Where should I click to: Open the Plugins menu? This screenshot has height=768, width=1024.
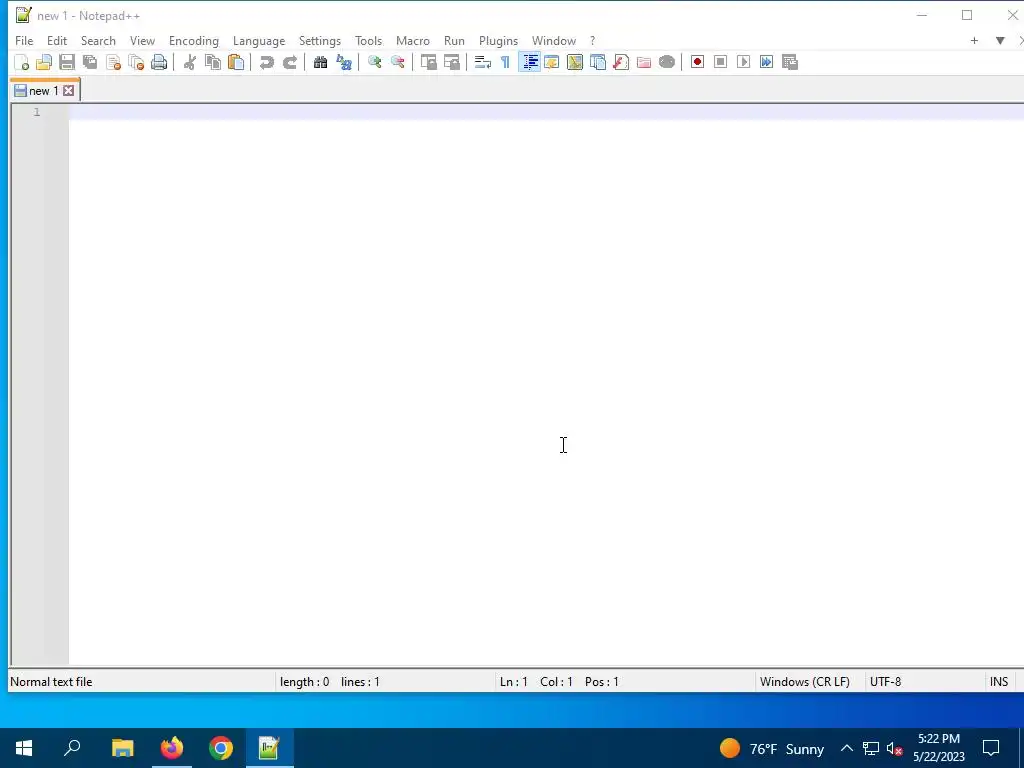(498, 40)
